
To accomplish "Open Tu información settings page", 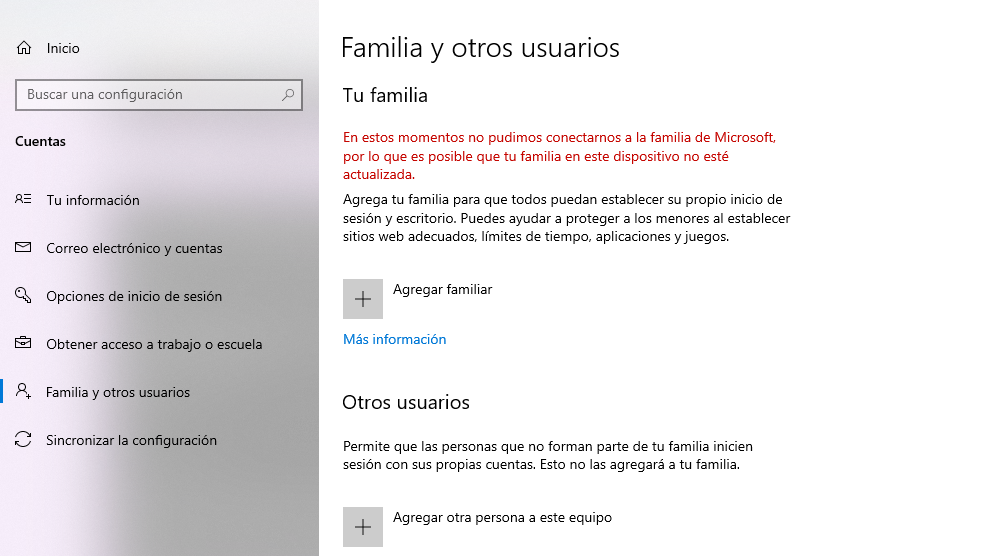I will pos(93,200).
